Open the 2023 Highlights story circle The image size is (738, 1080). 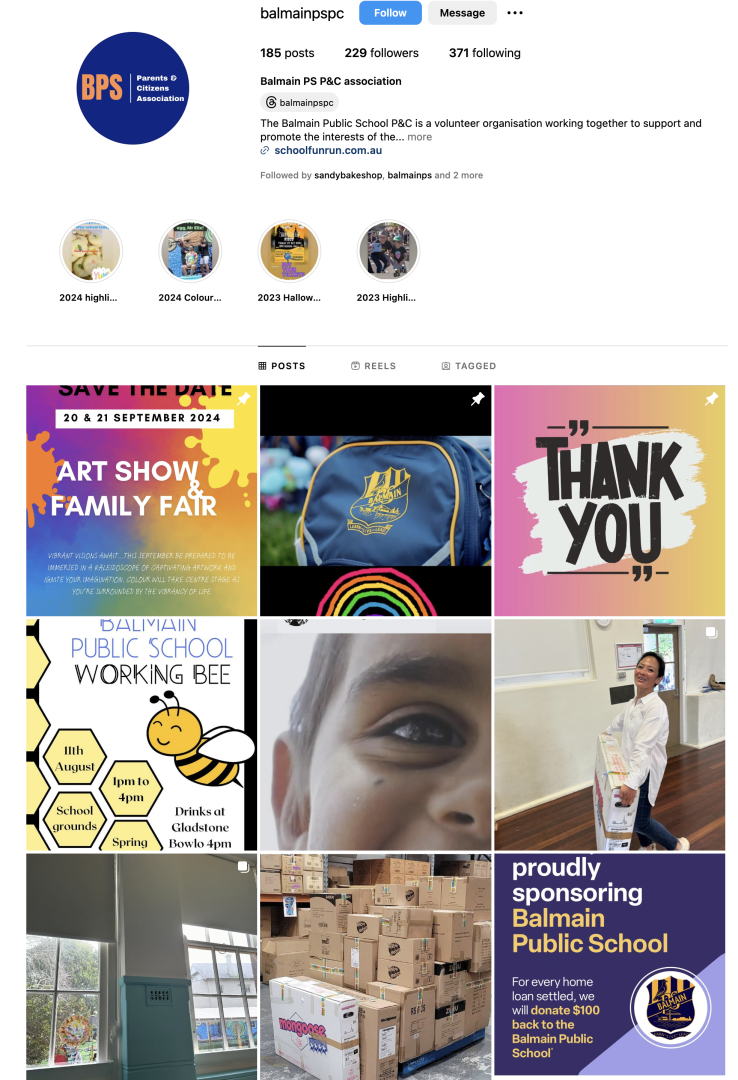pos(388,251)
